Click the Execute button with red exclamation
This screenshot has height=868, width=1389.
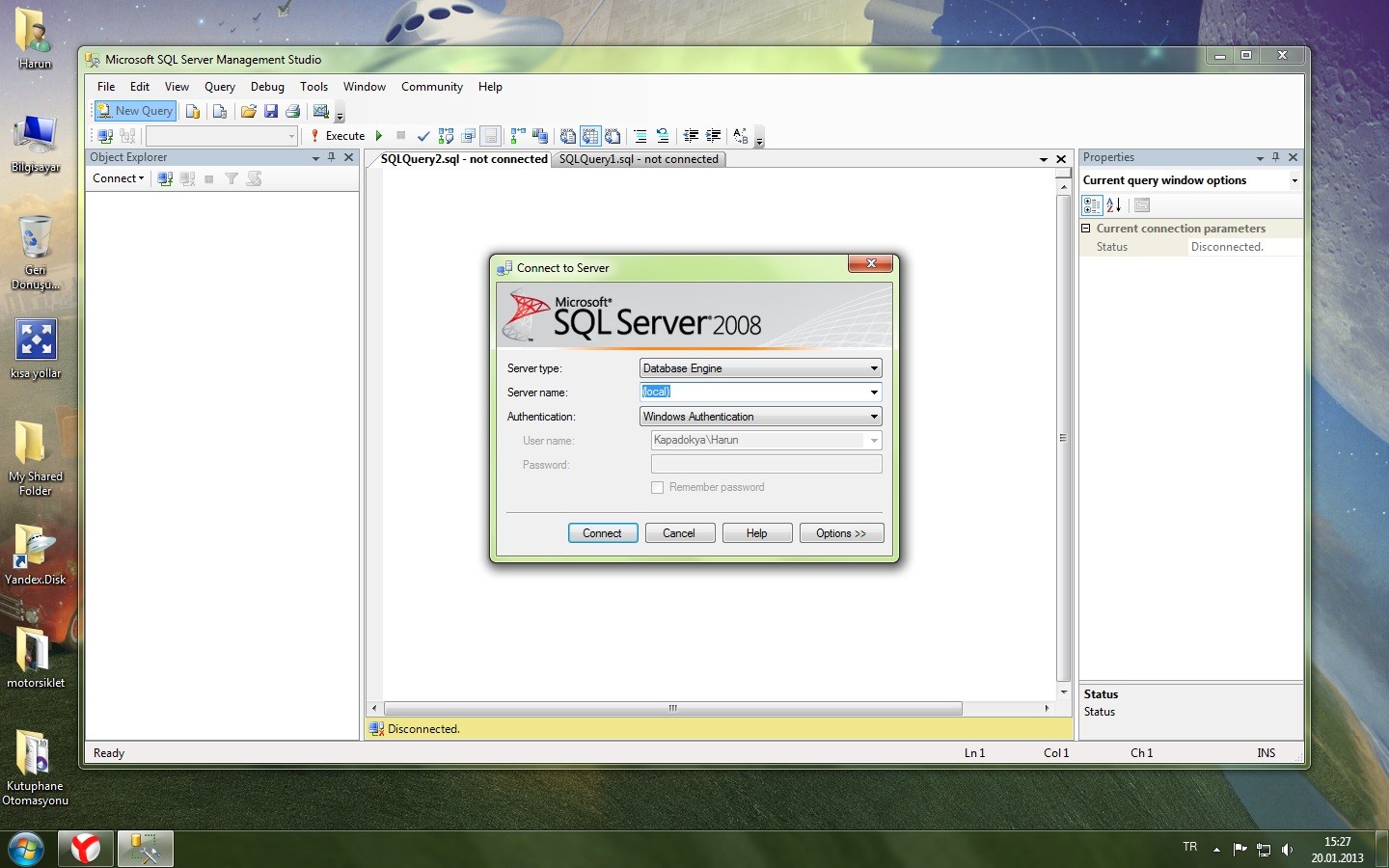tap(338, 136)
